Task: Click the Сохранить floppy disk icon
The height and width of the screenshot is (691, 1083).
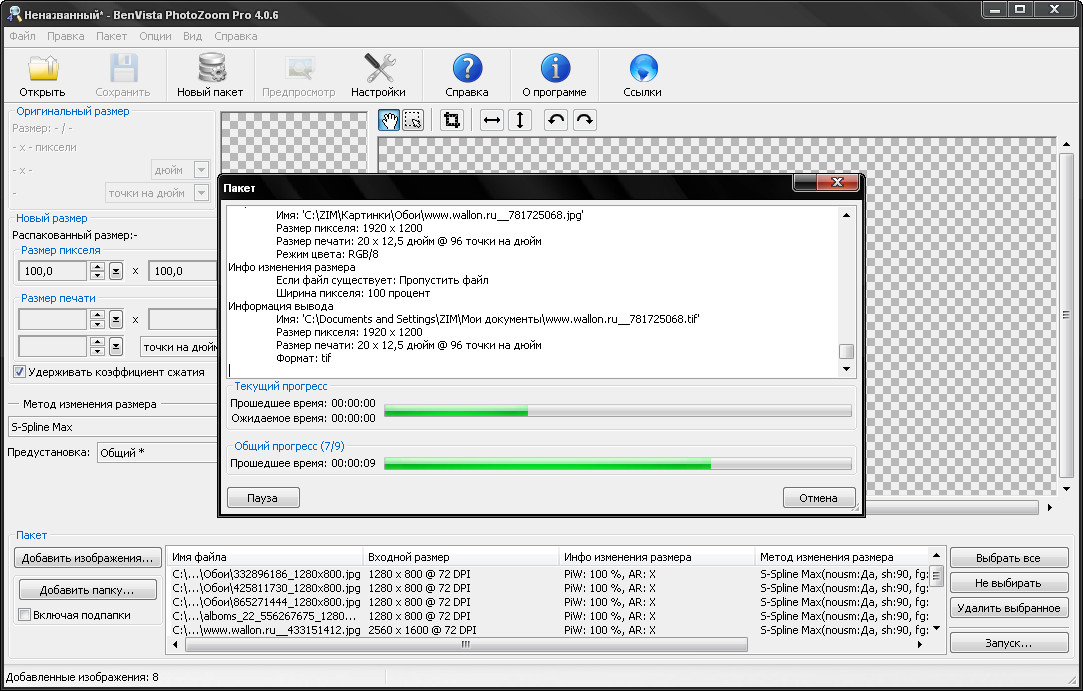Action: [x=123, y=69]
